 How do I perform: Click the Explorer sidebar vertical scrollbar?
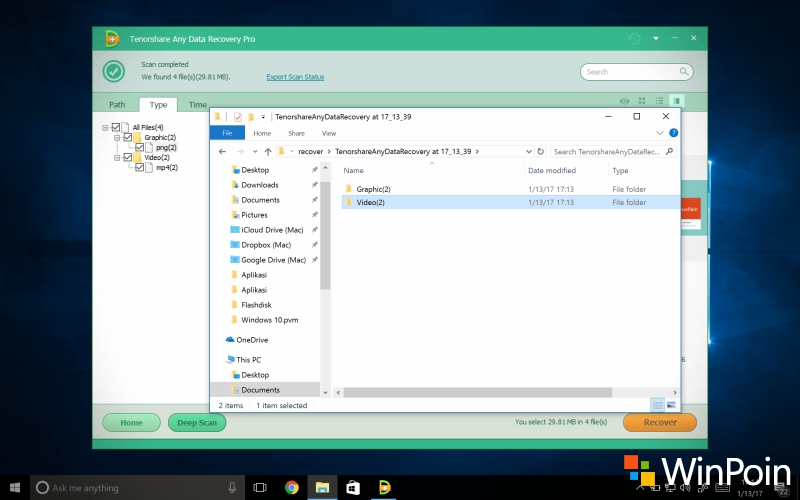tap(325, 235)
